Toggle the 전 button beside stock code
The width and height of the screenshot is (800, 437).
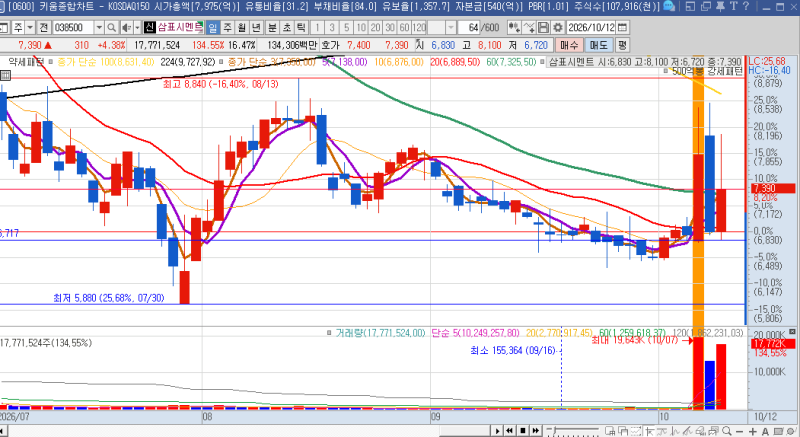coord(44,28)
